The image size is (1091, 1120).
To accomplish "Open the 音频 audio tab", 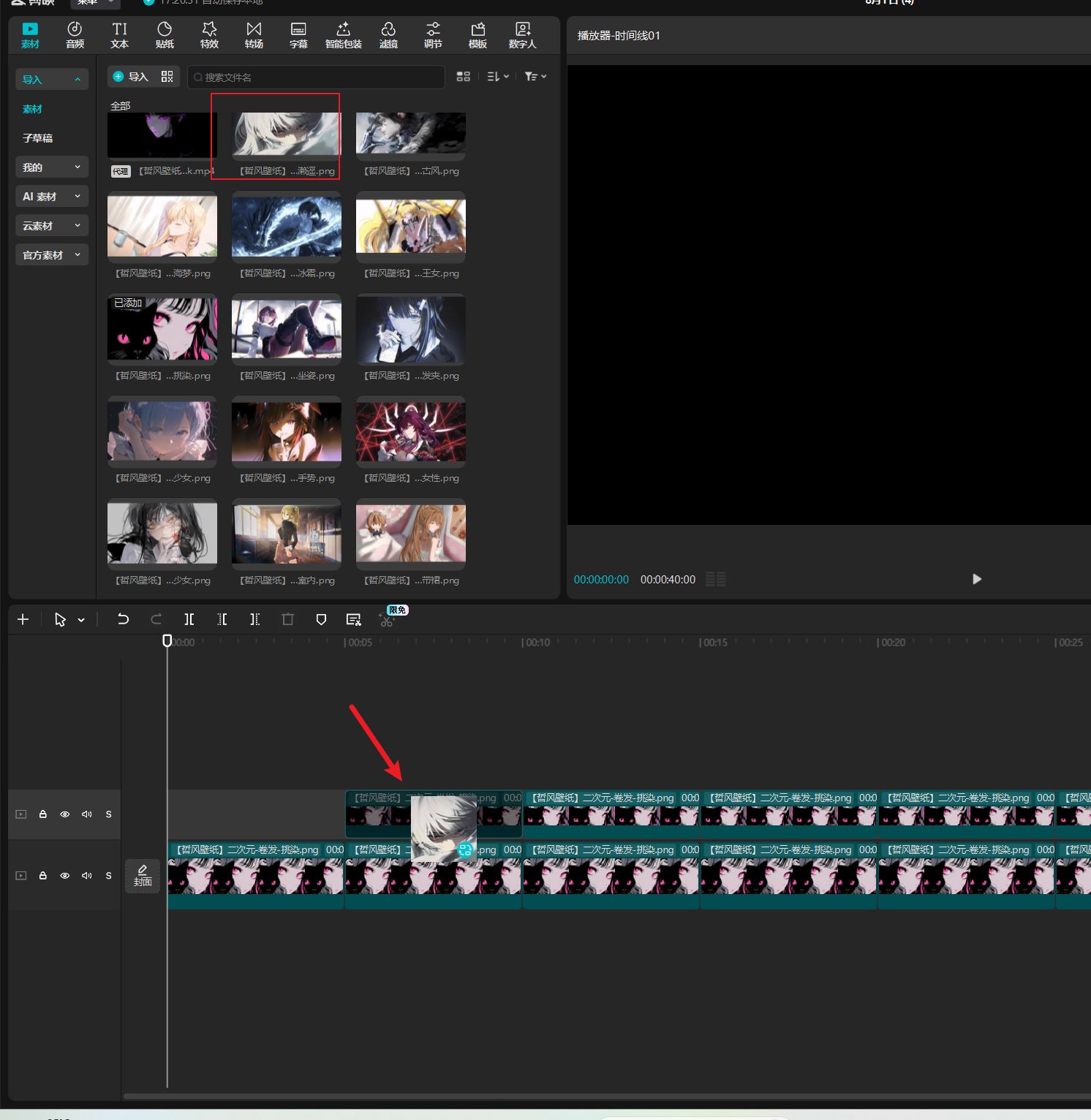I will (75, 34).
